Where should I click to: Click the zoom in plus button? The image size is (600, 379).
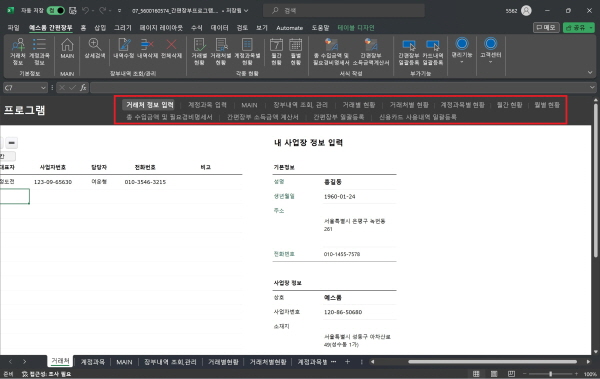576,374
